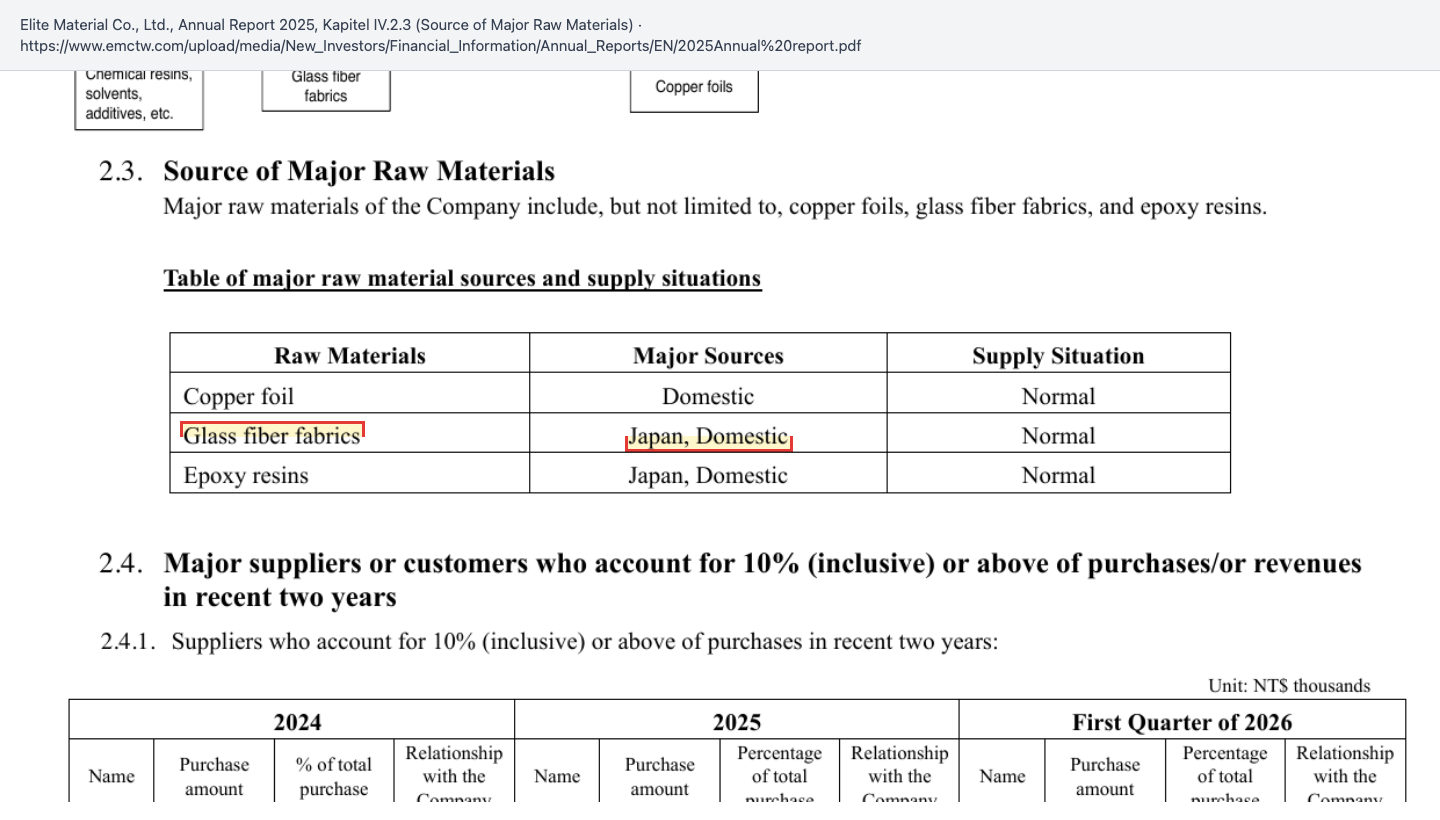The height and width of the screenshot is (820, 1440).
Task: Click the underlined "Table of major raw material sources" title
Action: coord(462,279)
